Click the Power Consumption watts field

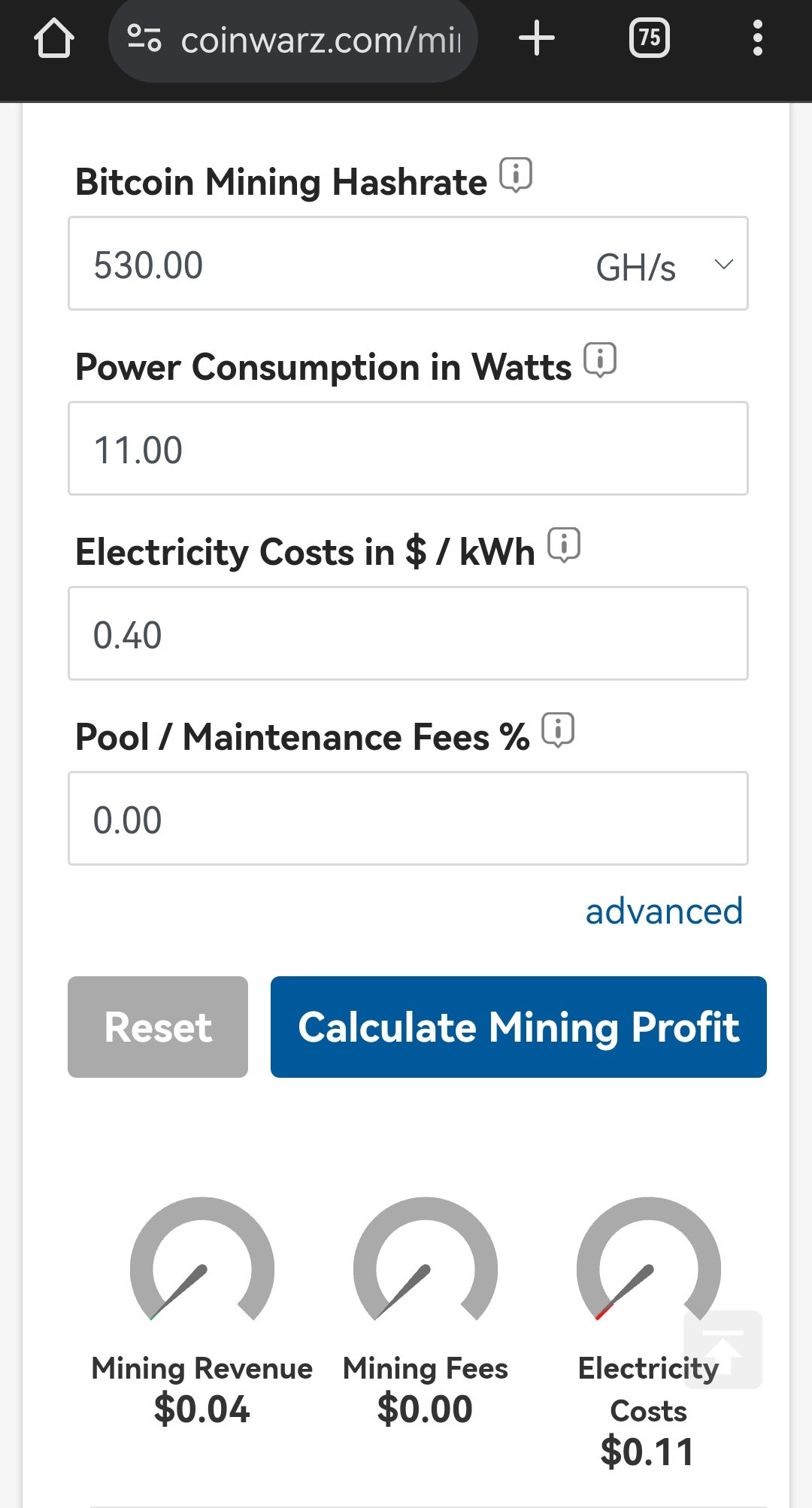(408, 448)
